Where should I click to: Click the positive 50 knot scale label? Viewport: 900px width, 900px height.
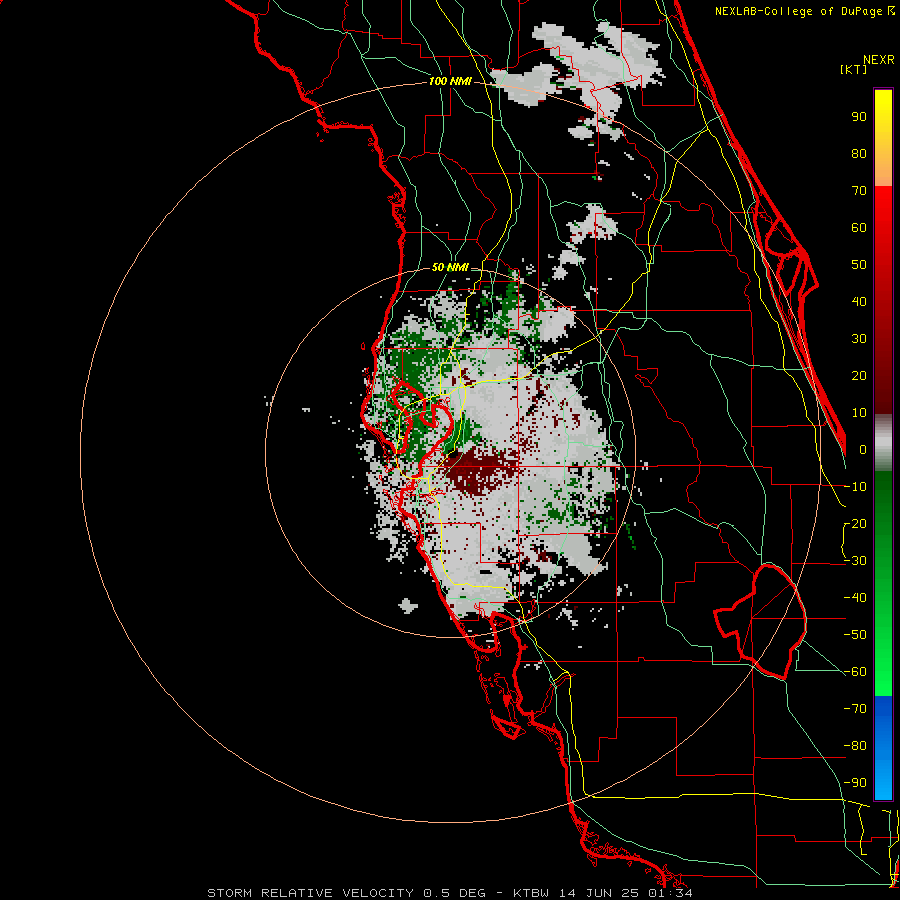point(859,265)
